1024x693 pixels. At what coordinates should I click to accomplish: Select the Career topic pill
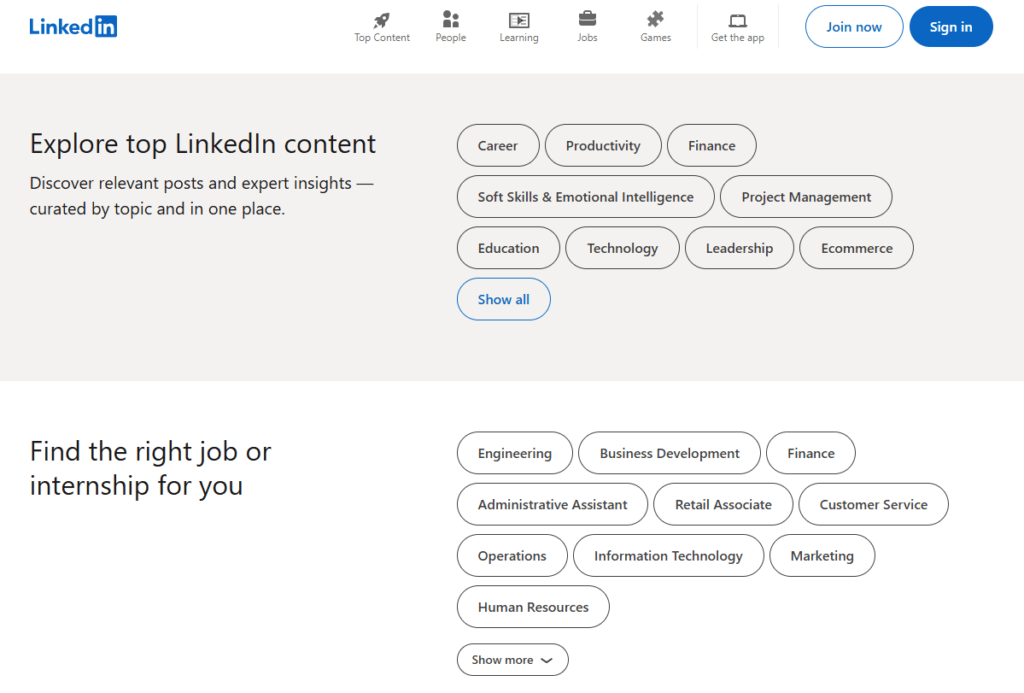498,146
